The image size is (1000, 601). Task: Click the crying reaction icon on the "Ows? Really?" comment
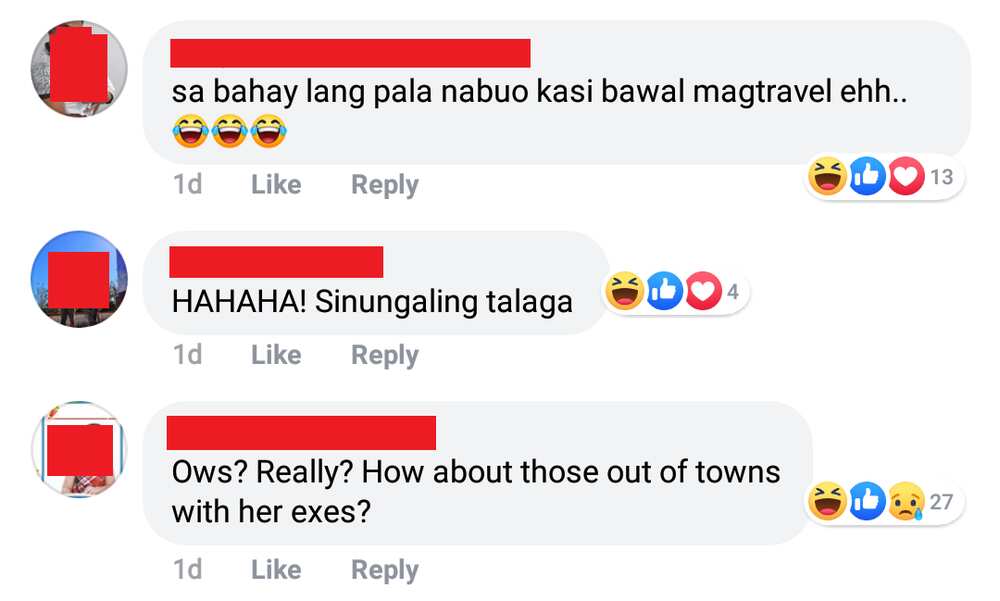point(906,501)
